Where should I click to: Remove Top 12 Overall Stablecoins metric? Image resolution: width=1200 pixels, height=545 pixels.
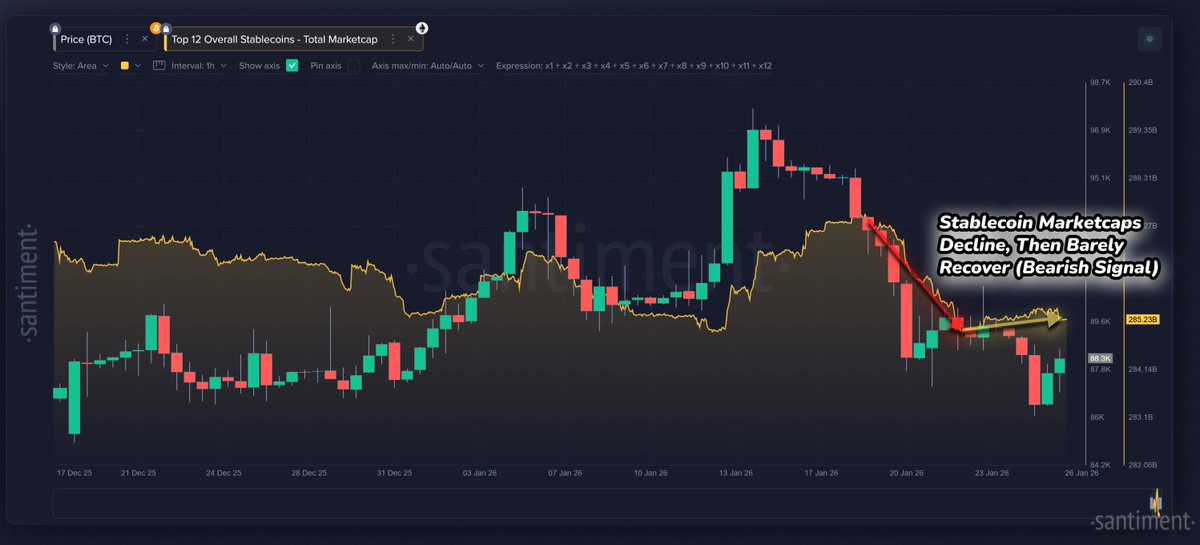click(409, 39)
